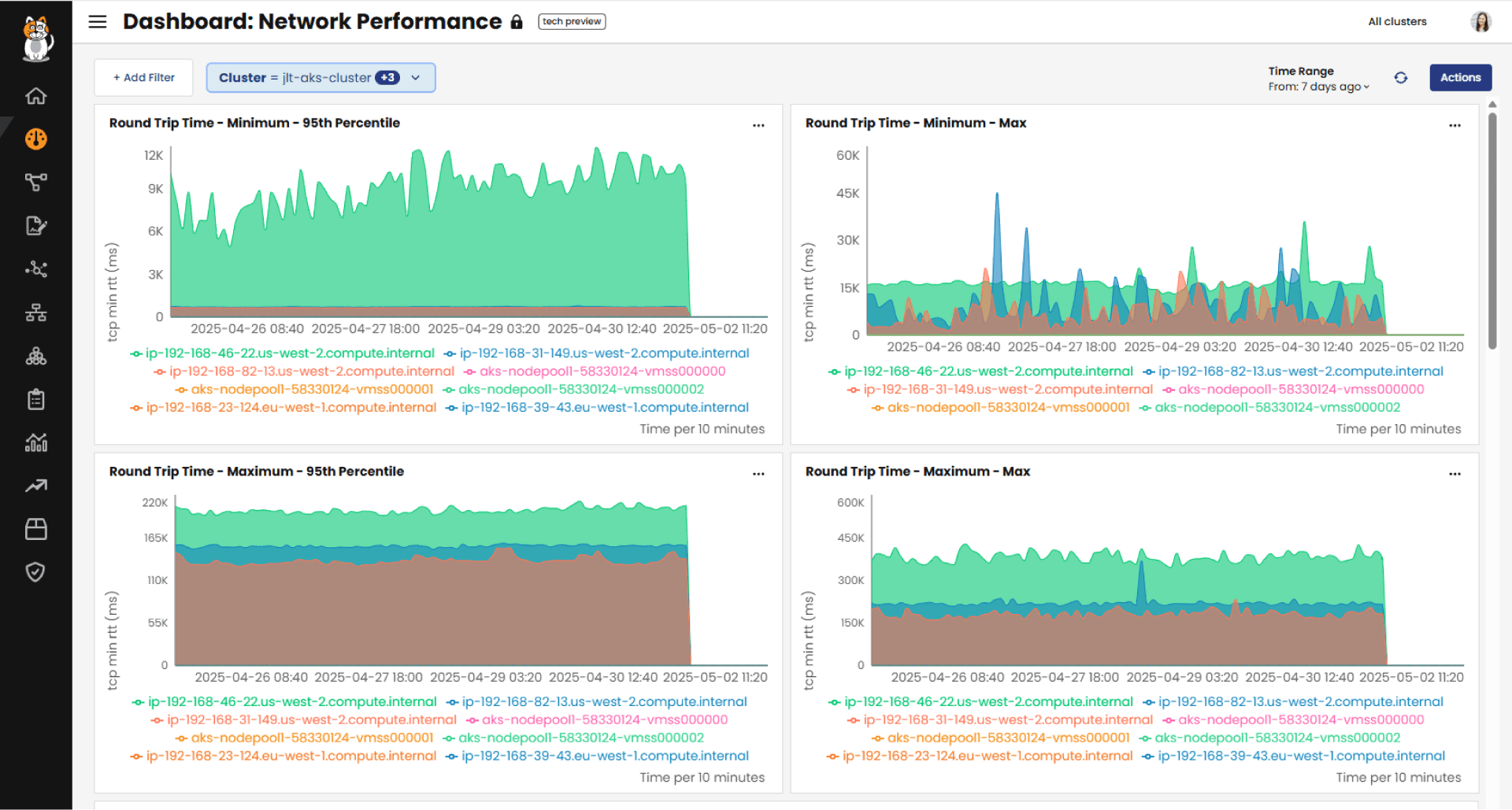The image size is (1512, 810).
Task: Click the upward trending arrow sidebar icon
Action: click(x=36, y=486)
